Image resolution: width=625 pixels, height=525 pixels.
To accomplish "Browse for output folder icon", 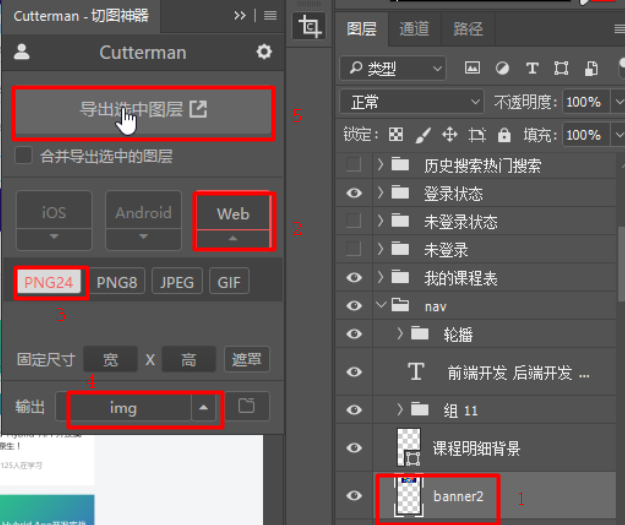I will click(246, 407).
